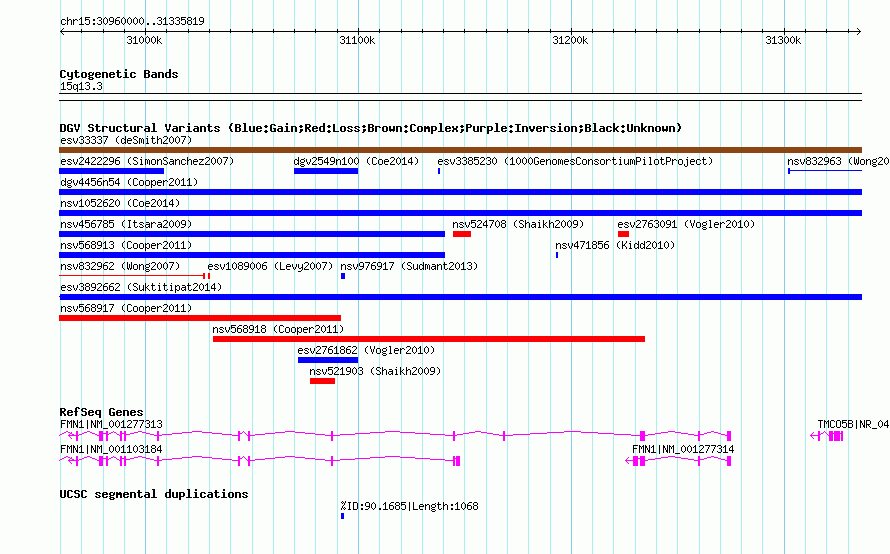Click the nsv832963 variant line
The width and height of the screenshot is (890, 554).
[825, 171]
